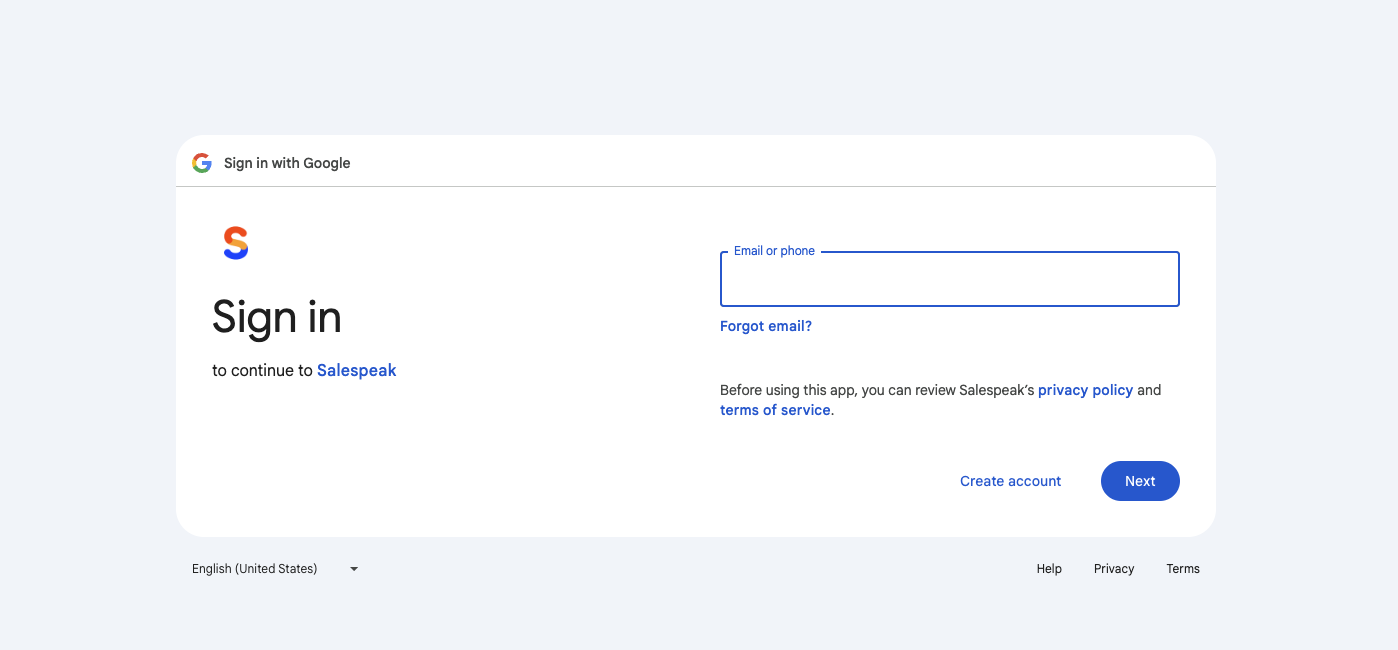Click the "to continue to" text
Screen dimensions: 1398x650
point(262,370)
